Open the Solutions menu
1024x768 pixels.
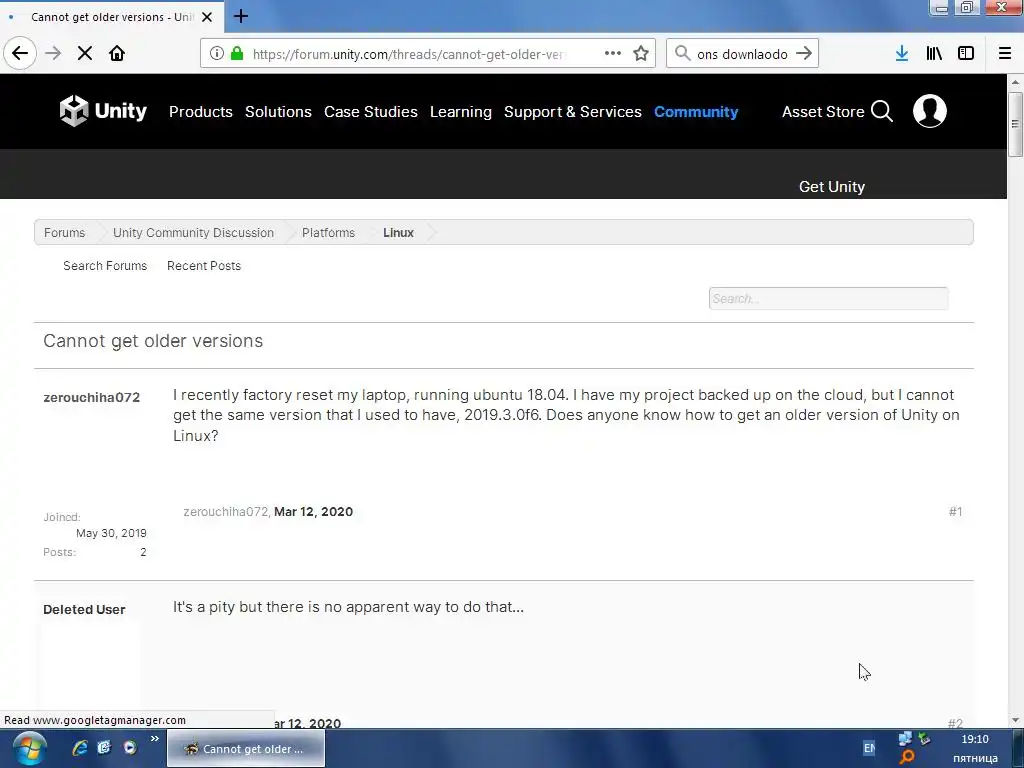(x=278, y=112)
